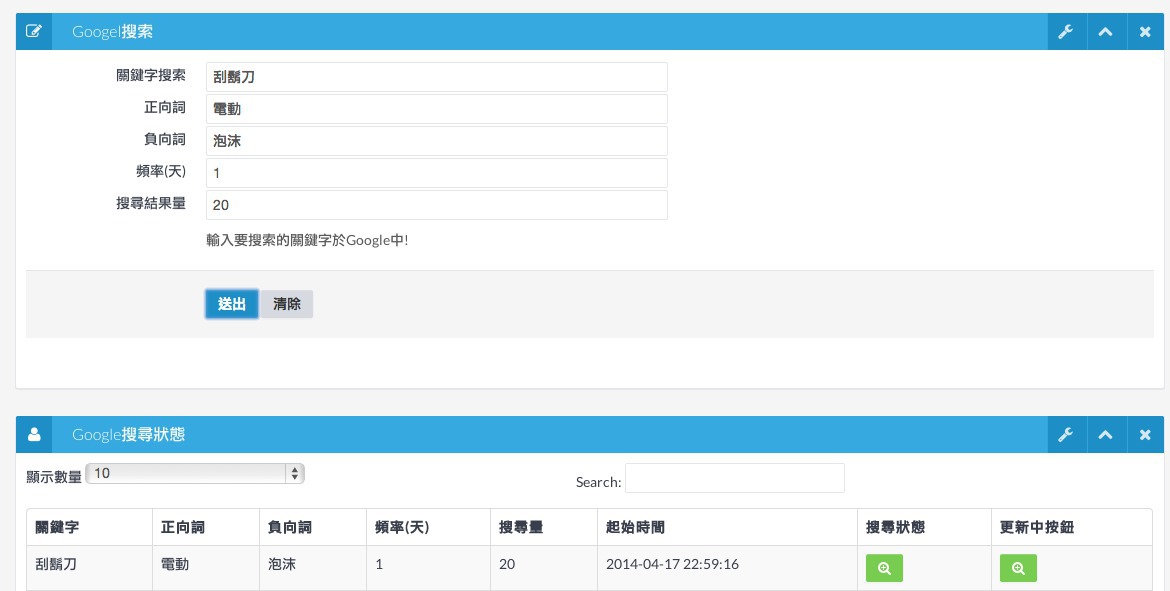Screen dimensions: 1170x591
Task: Click the 顯示數量 label
Action: 54,477
